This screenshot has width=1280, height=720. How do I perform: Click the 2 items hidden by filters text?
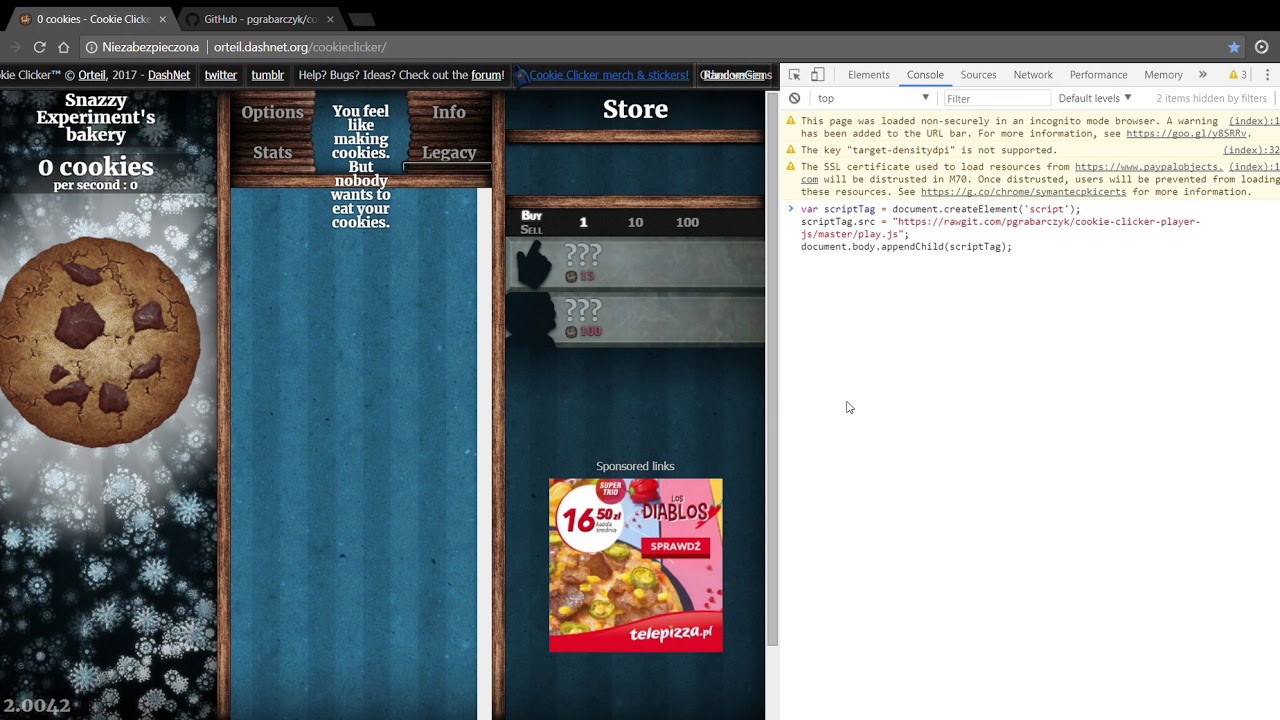1211,98
